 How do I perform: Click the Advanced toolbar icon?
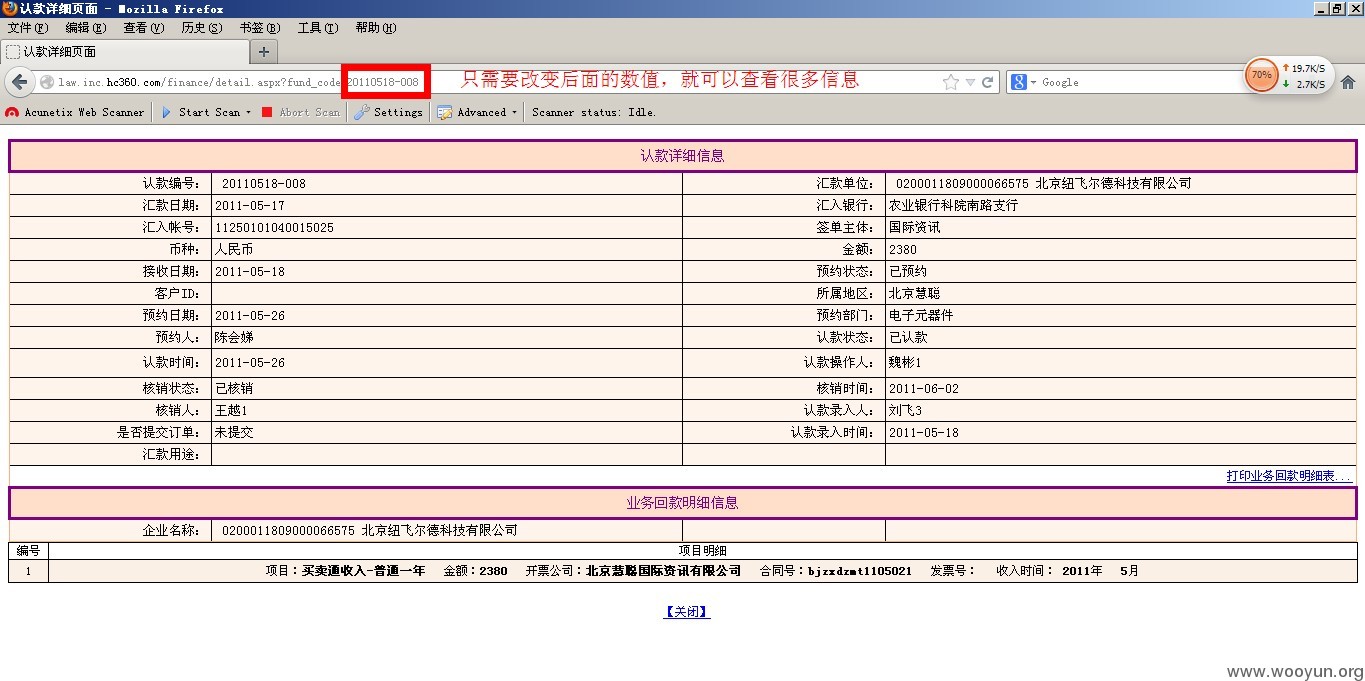pyautogui.click(x=445, y=112)
